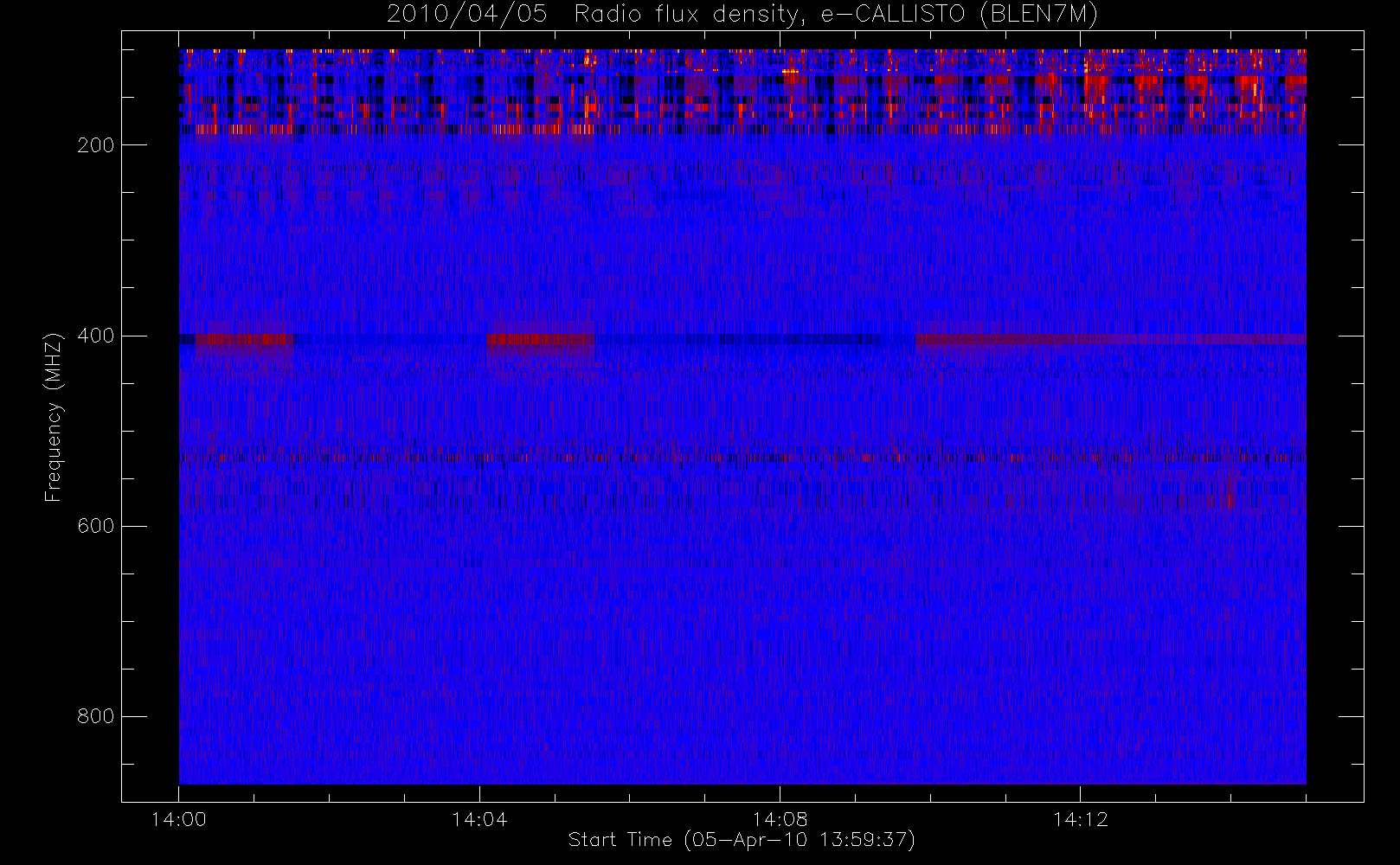Click the 14:04 time tick label
The width and height of the screenshot is (1400, 865).
point(479,819)
